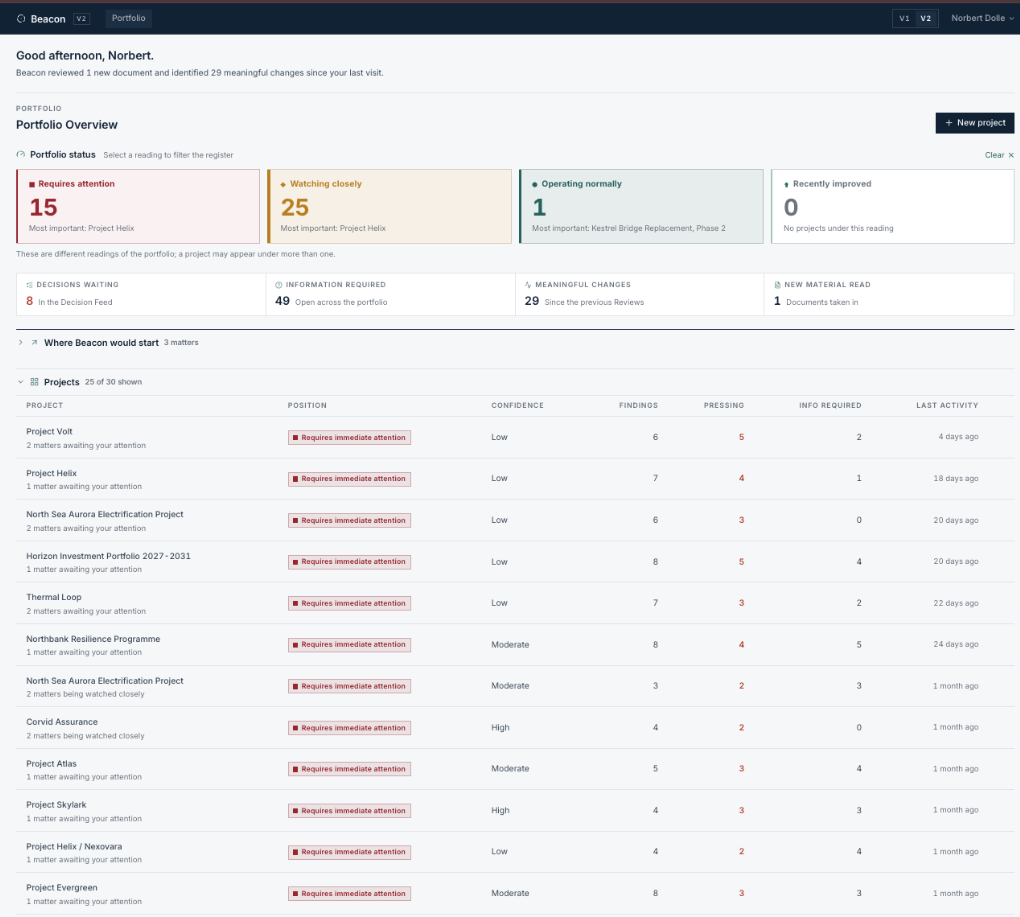
Task: Sort by the Confidence column header
Action: 517,406
